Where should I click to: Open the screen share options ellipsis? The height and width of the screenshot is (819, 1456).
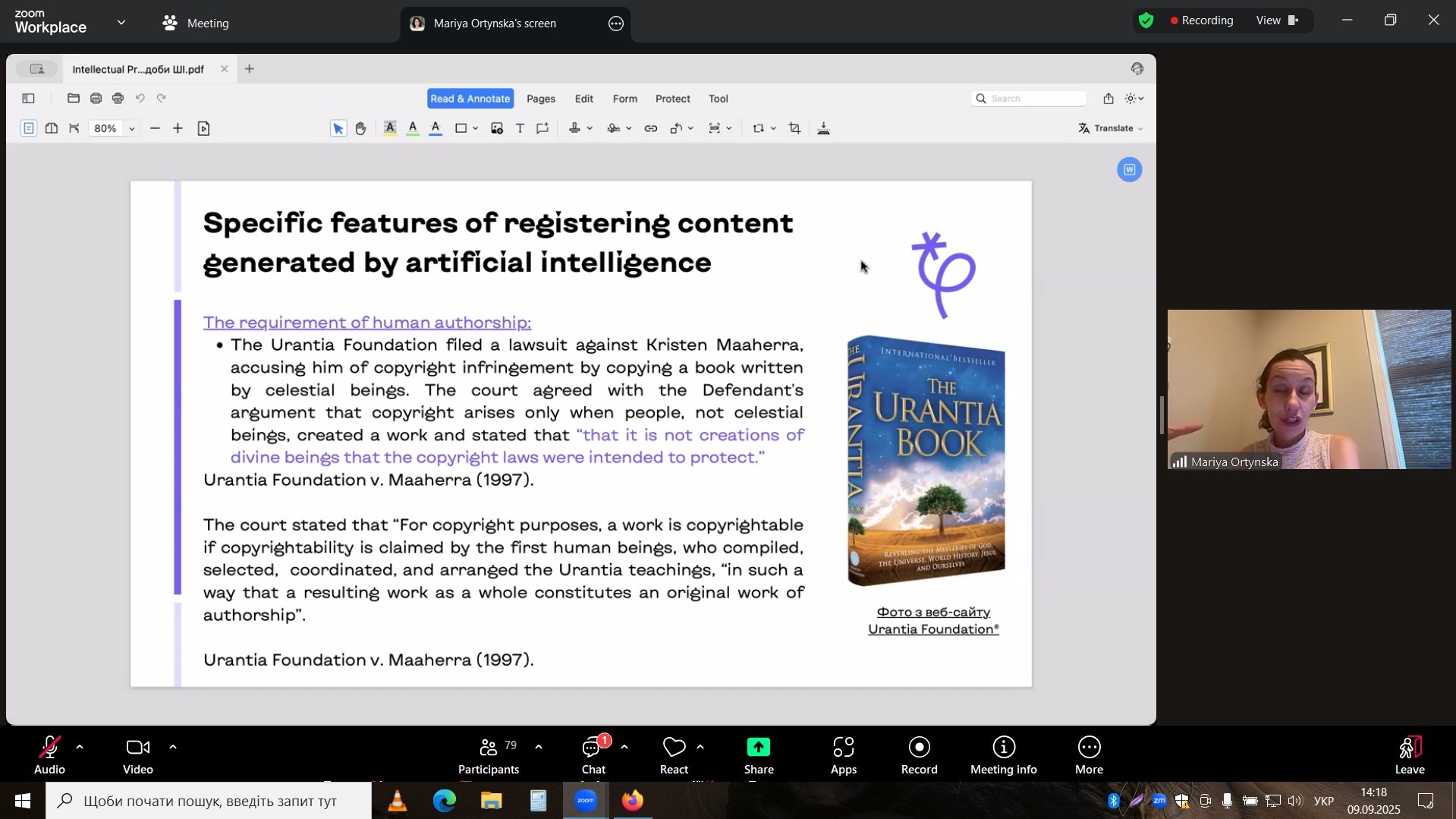coord(616,24)
